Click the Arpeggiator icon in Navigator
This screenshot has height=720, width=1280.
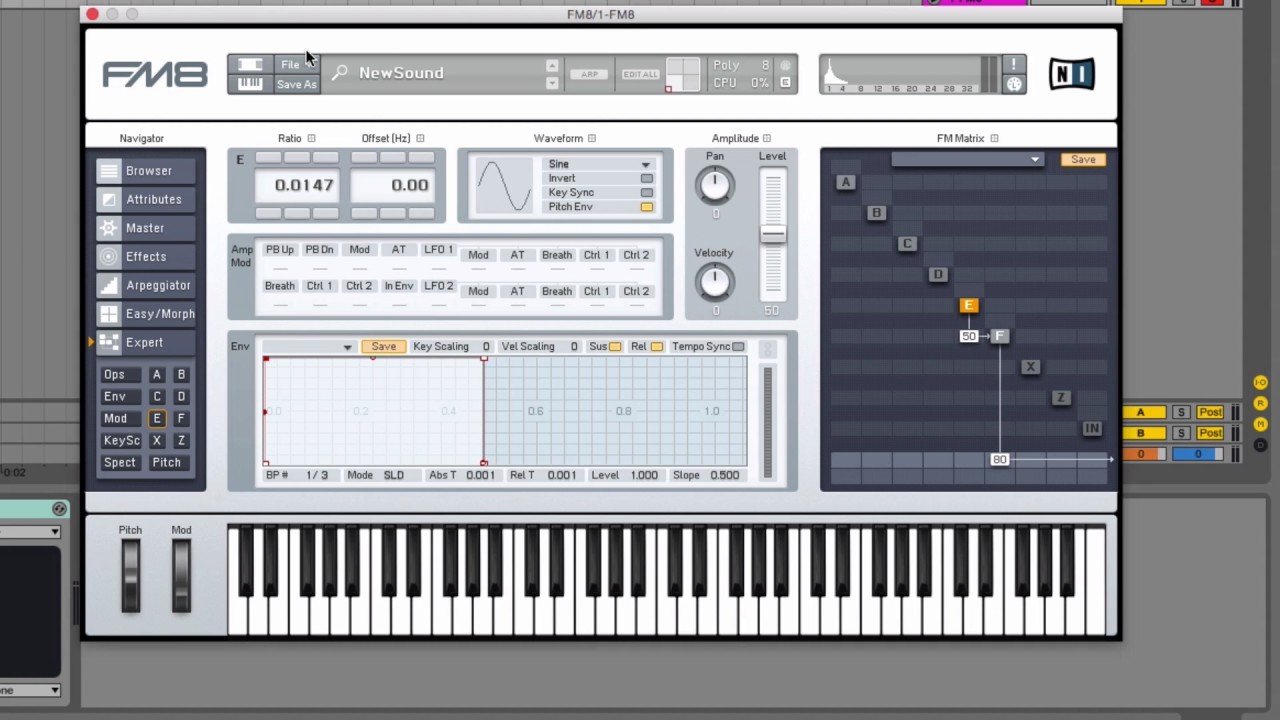(x=109, y=285)
